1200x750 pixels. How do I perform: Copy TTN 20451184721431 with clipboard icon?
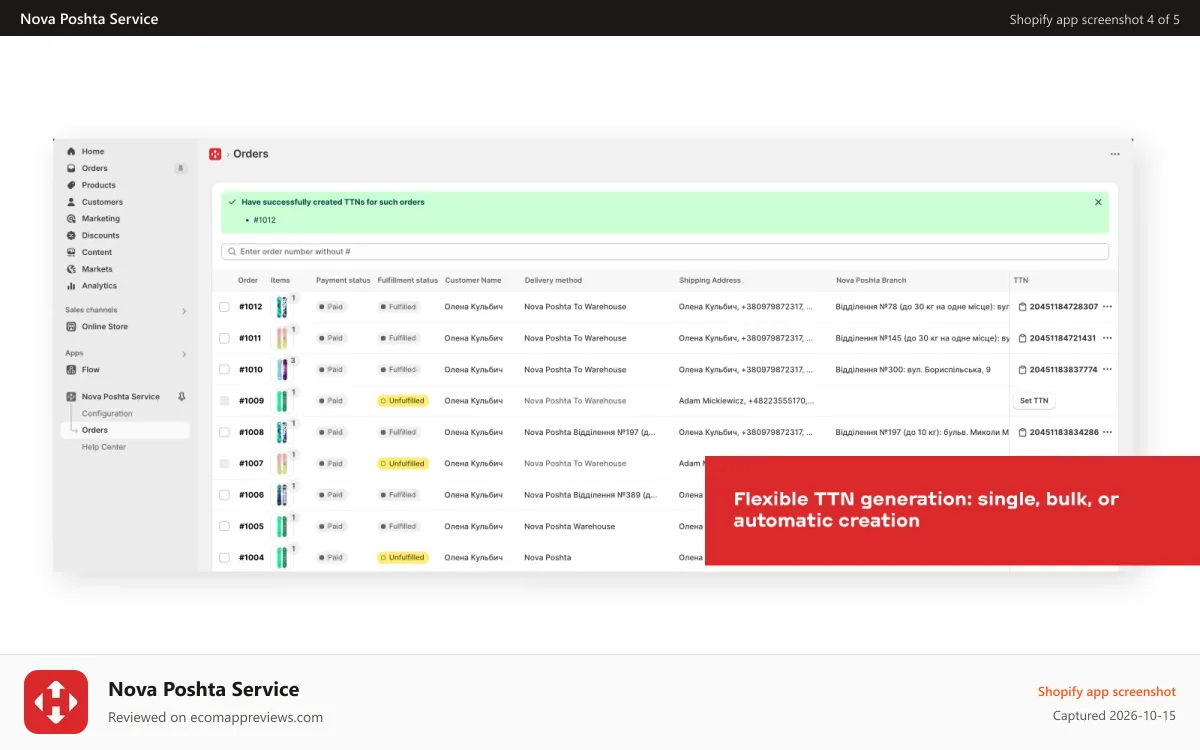(1022, 338)
